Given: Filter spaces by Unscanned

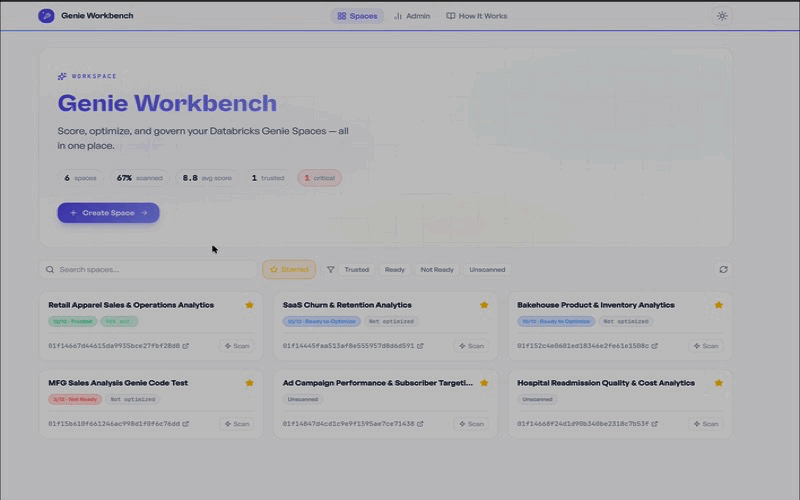Looking at the screenshot, I should (x=487, y=269).
